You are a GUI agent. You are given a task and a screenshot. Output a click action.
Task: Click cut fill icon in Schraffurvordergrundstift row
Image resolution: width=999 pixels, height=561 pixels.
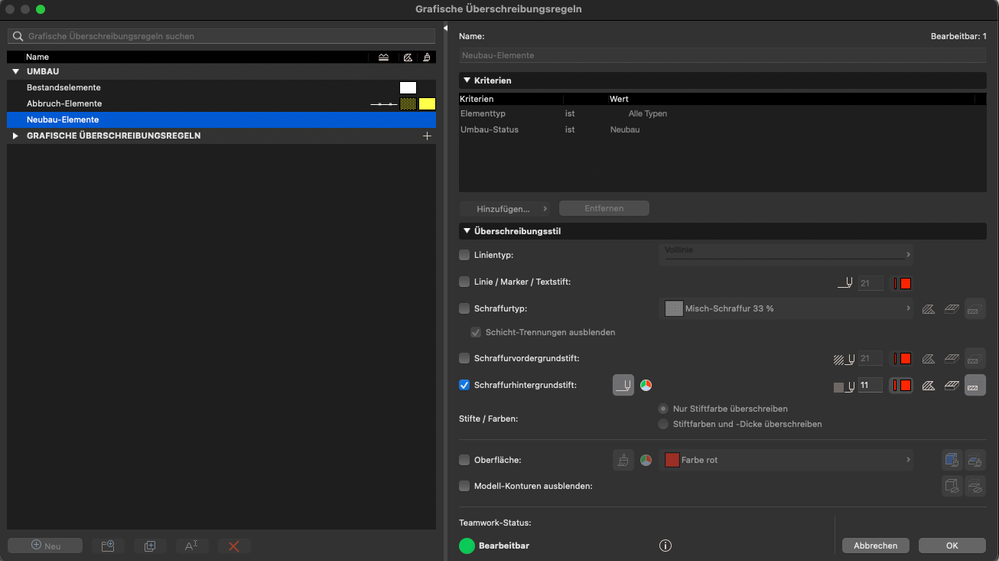click(x=975, y=359)
